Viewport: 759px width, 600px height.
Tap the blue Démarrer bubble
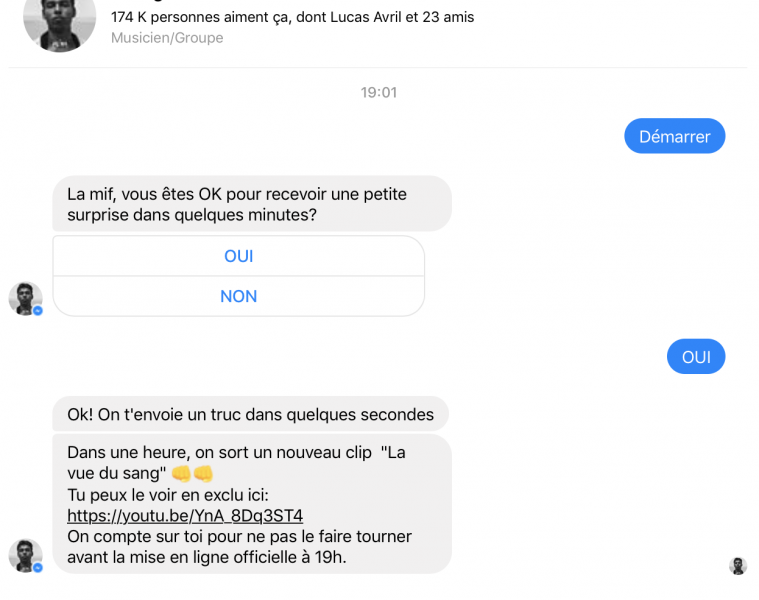(x=674, y=136)
